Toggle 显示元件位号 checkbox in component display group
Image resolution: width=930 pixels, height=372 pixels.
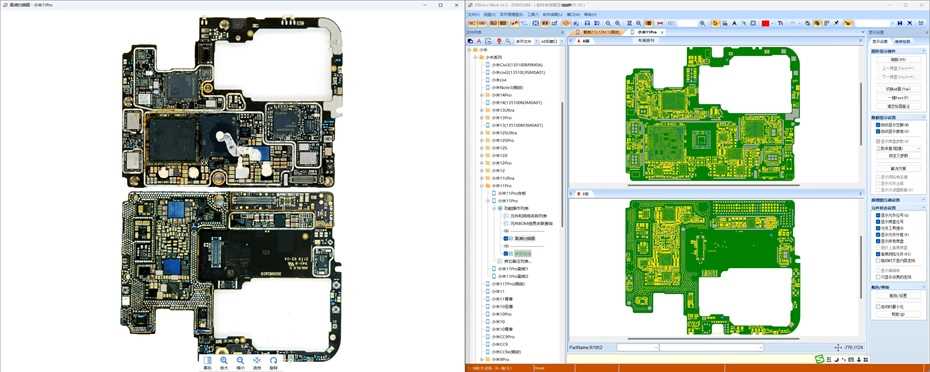pos(878,215)
